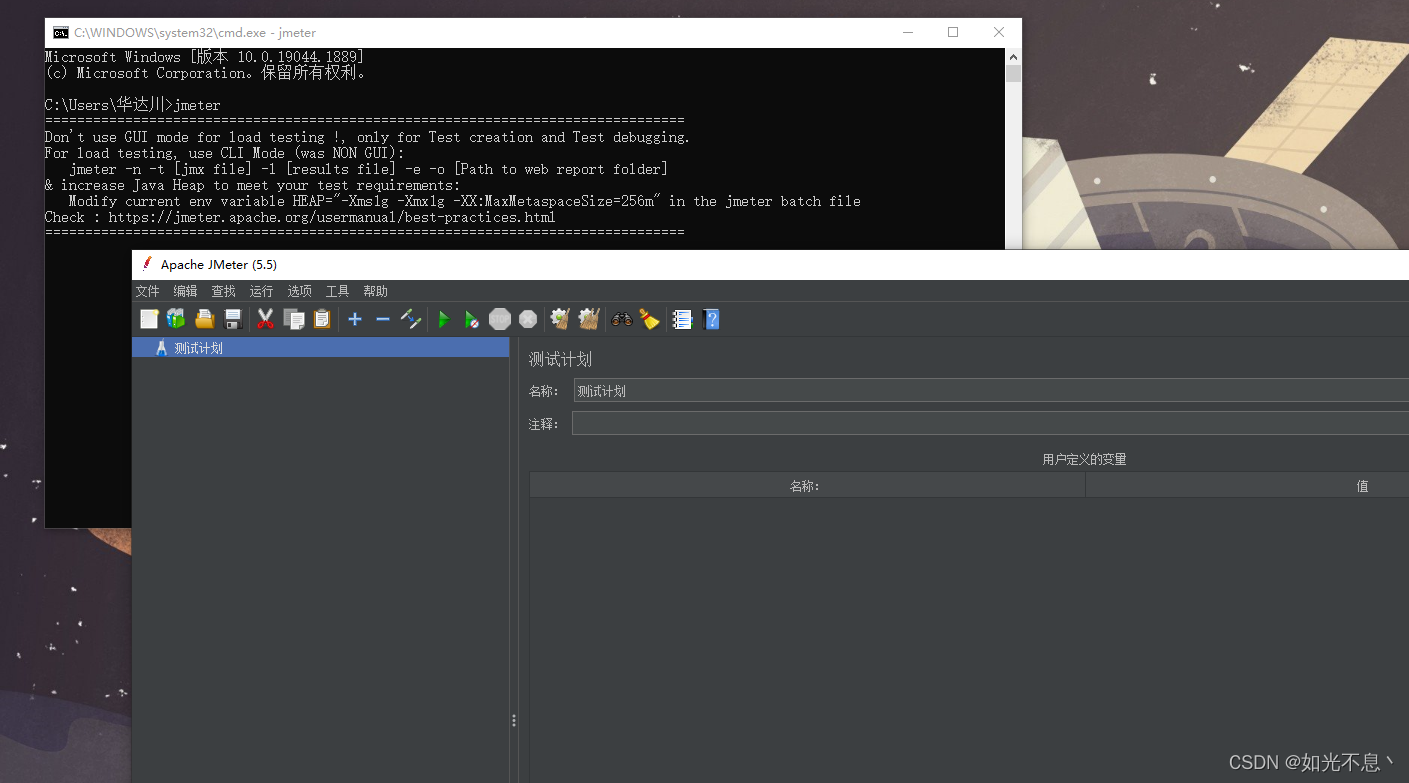Save the test plan with floppy icon

click(233, 319)
